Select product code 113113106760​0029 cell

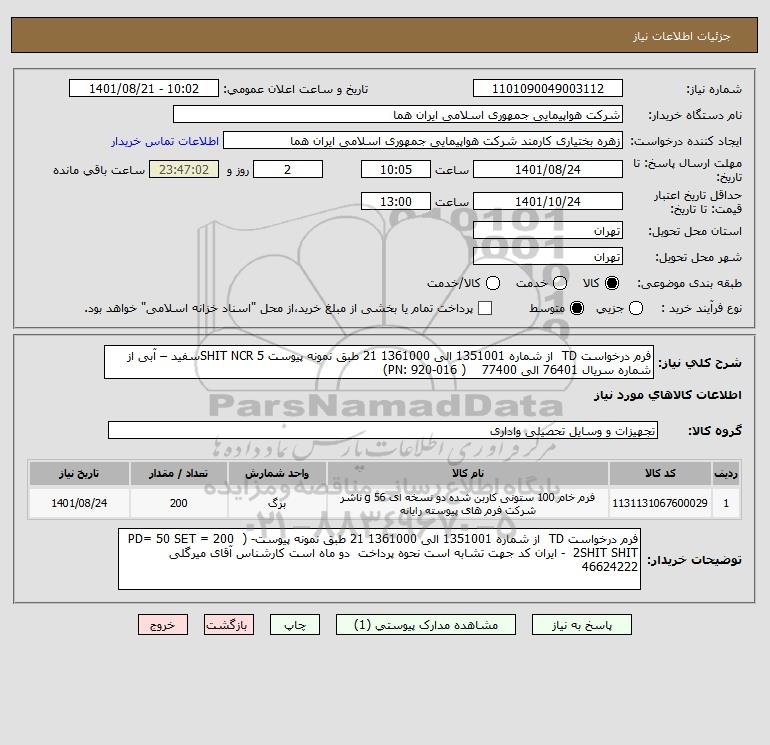pyautogui.click(x=660, y=503)
